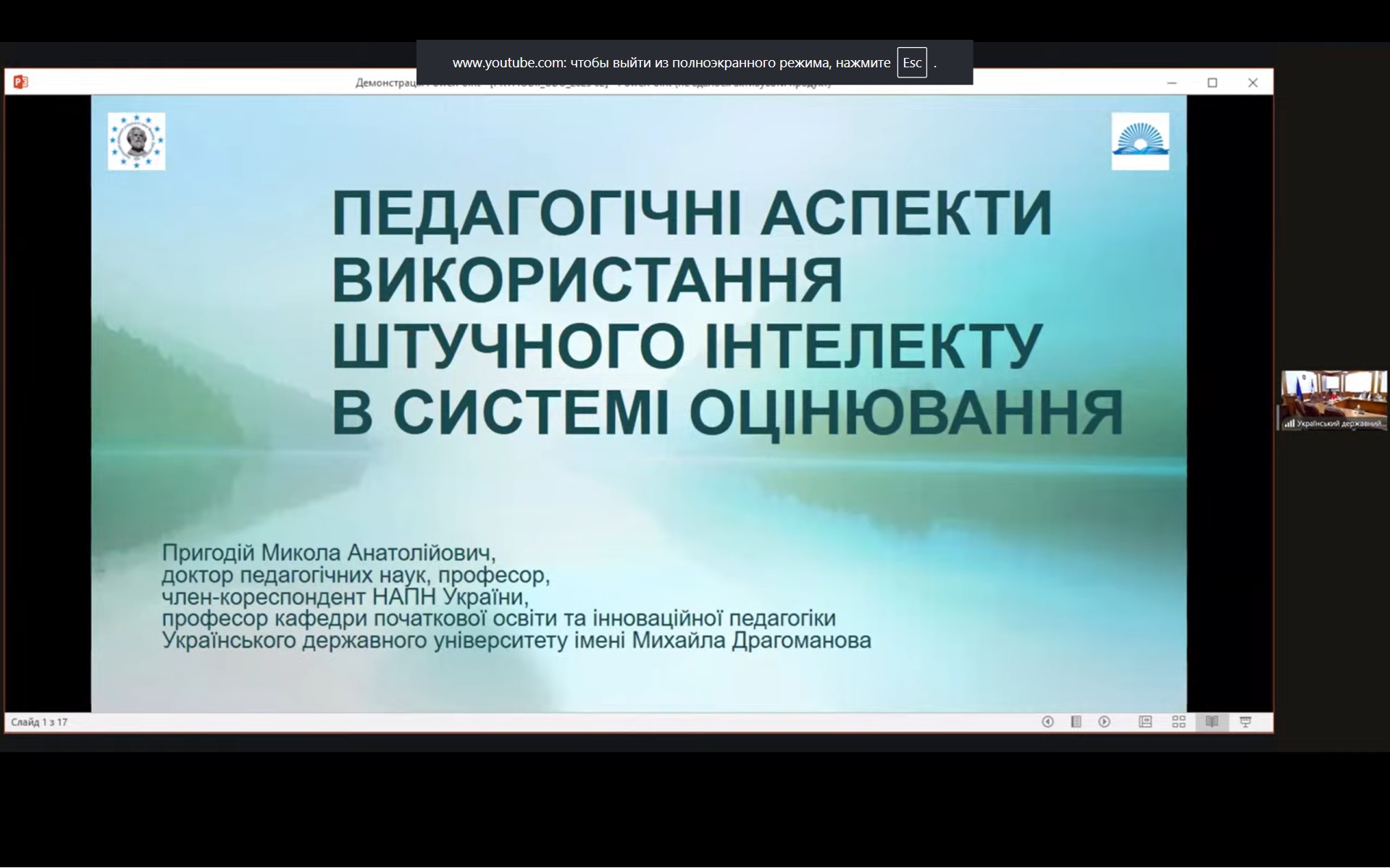1390x868 pixels.
Task: Click the university portrait logo on slide
Action: point(136,141)
